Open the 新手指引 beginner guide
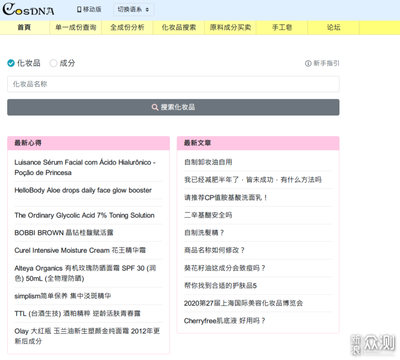Viewport: 400px width, 360px height. pos(322,63)
